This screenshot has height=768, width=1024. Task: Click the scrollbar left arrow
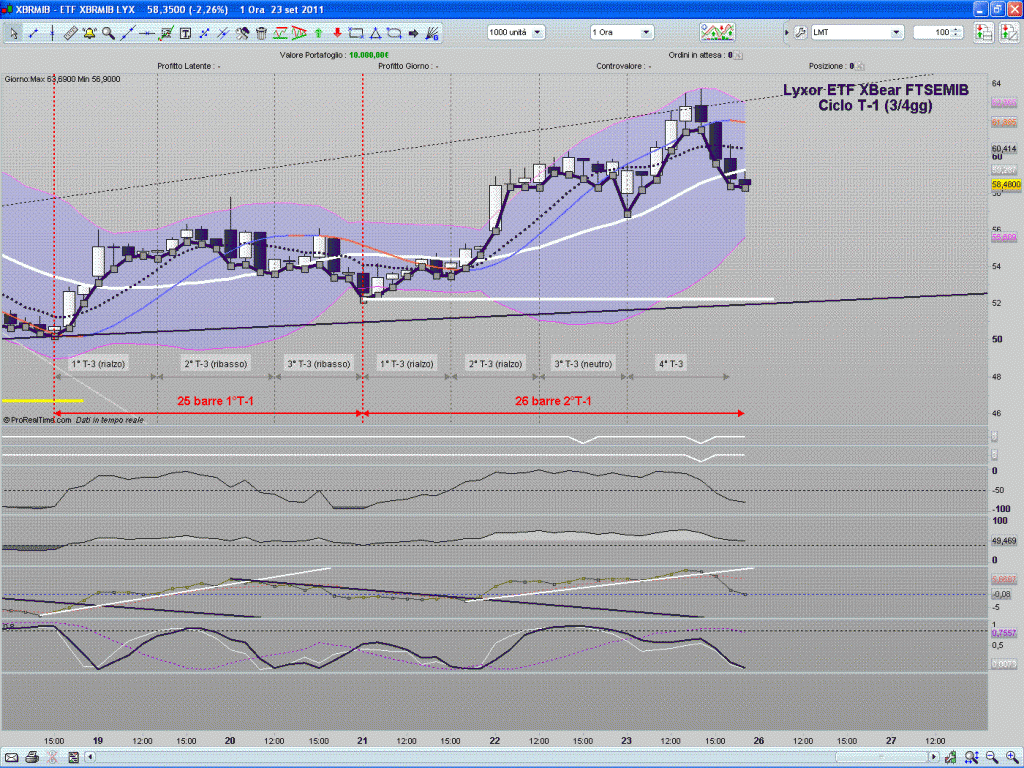tap(91, 758)
